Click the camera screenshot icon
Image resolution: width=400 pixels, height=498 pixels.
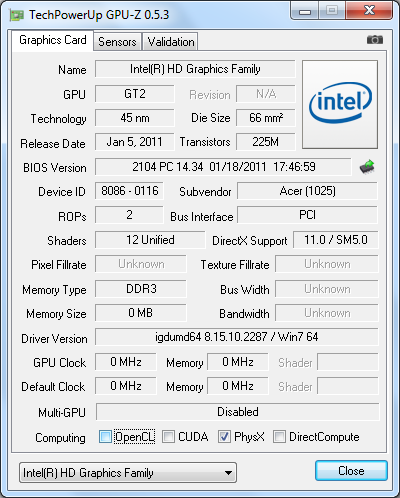pos(375,40)
